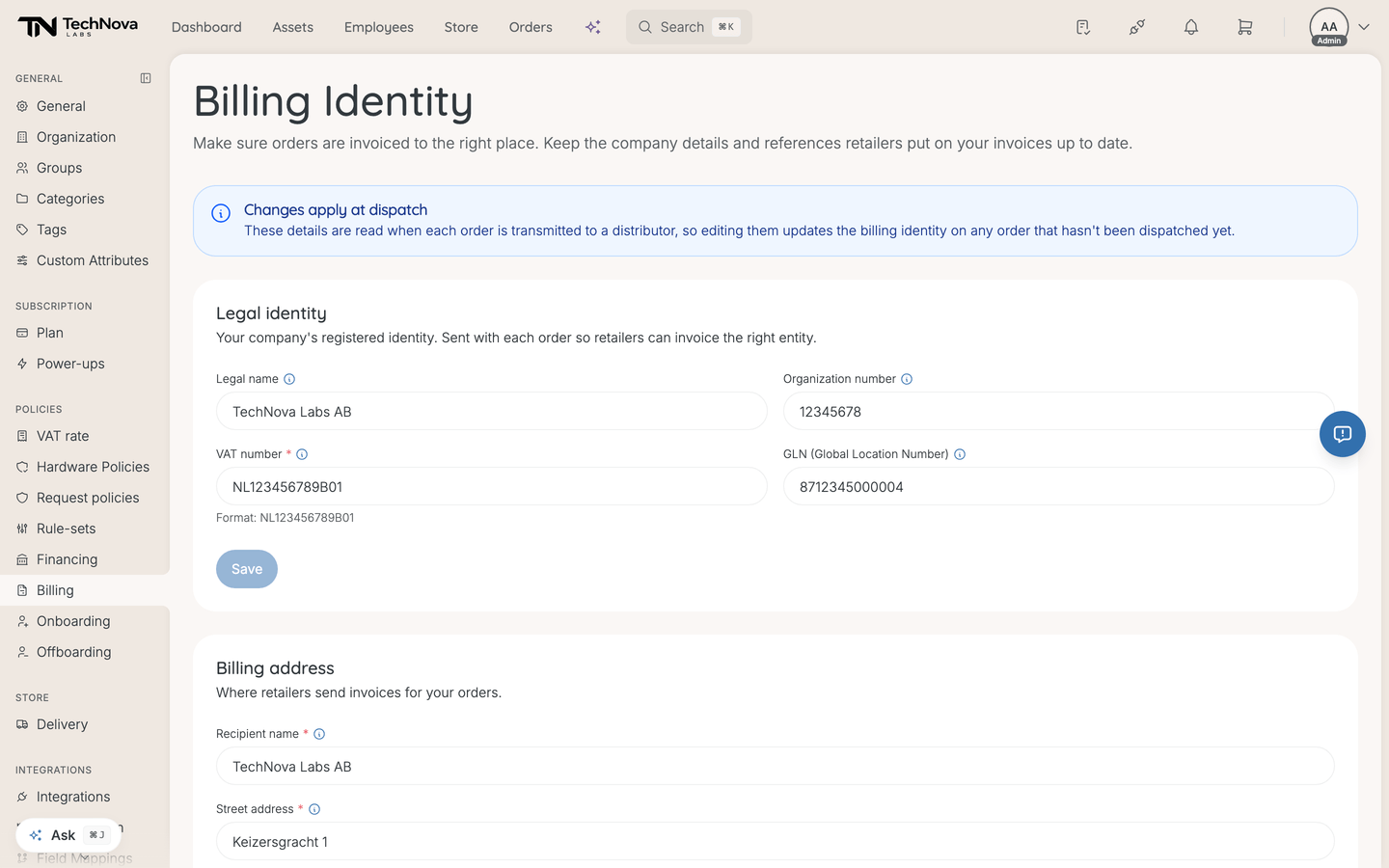Collapse the settings sidebar panel icon
1389x868 pixels.
[146, 78]
